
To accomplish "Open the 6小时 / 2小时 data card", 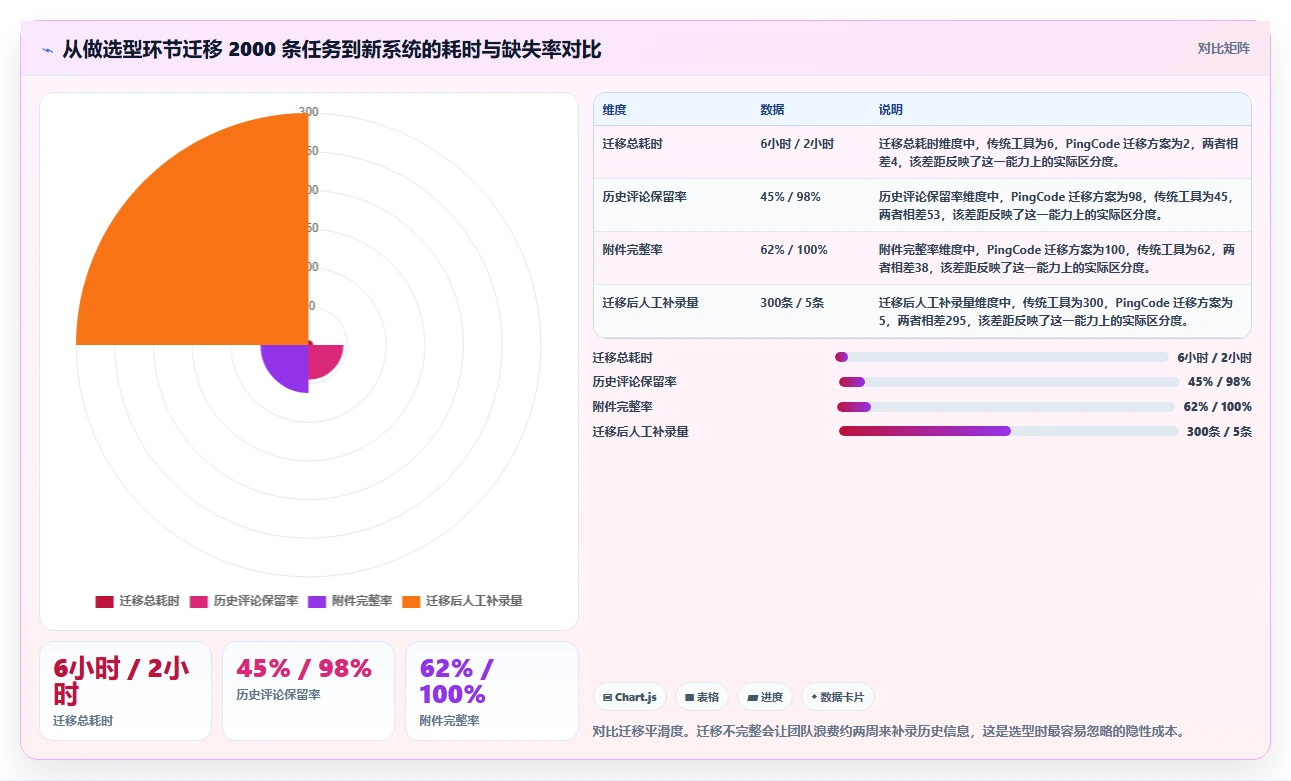I will point(125,691).
